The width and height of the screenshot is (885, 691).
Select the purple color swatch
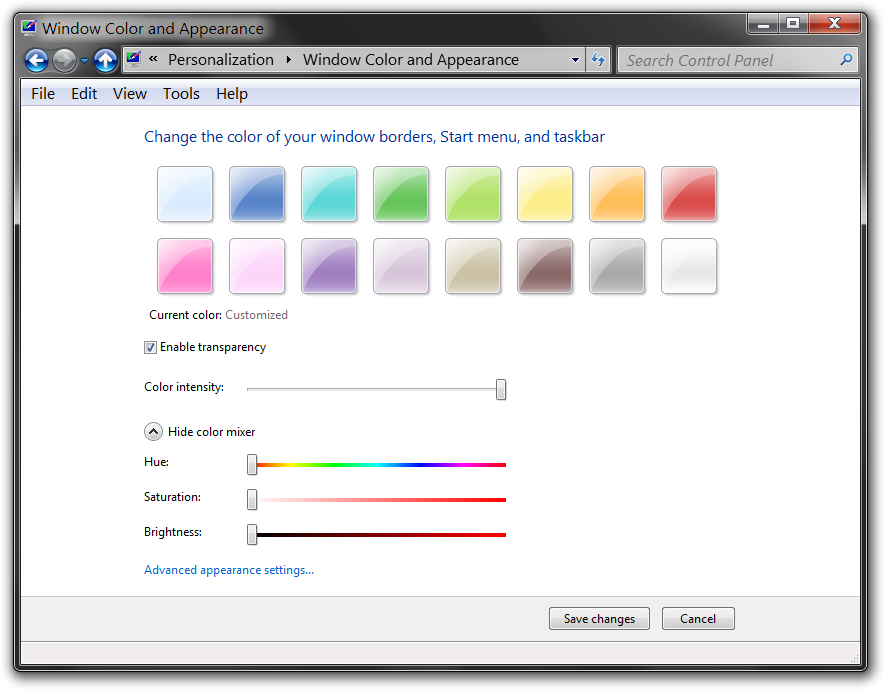coord(329,266)
